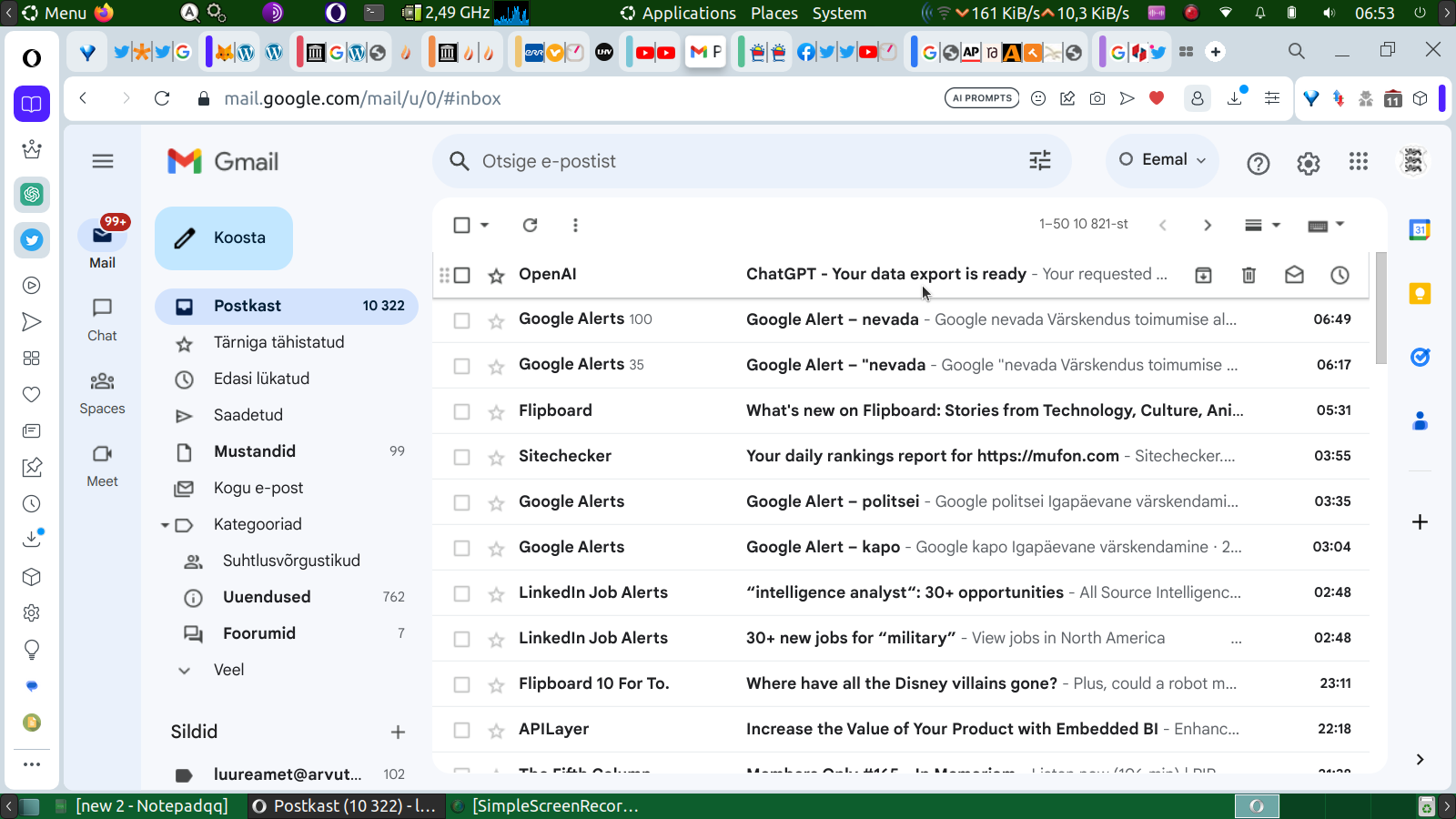
Task: Open Google Calendar side panel
Action: click(x=1420, y=230)
